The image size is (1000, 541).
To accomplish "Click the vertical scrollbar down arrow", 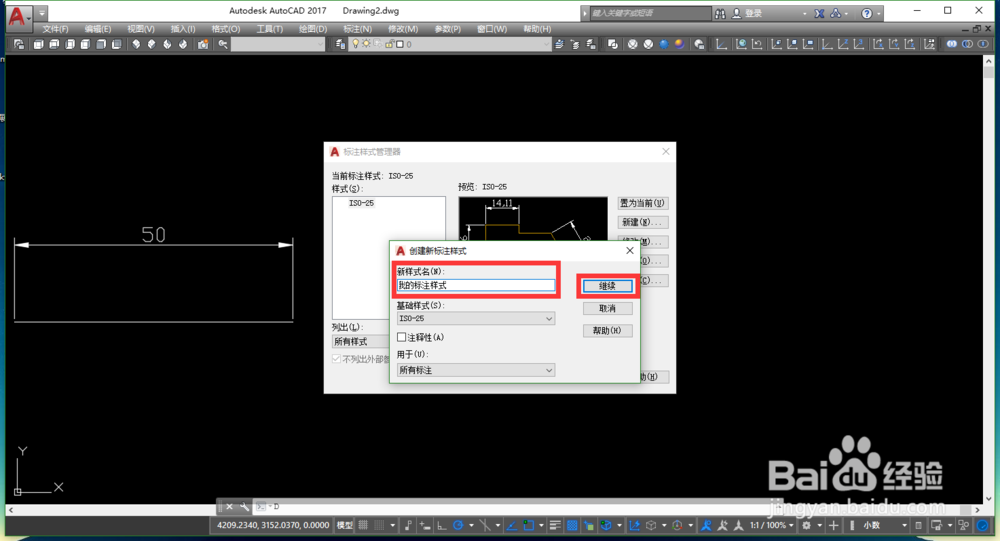I will (x=989, y=498).
